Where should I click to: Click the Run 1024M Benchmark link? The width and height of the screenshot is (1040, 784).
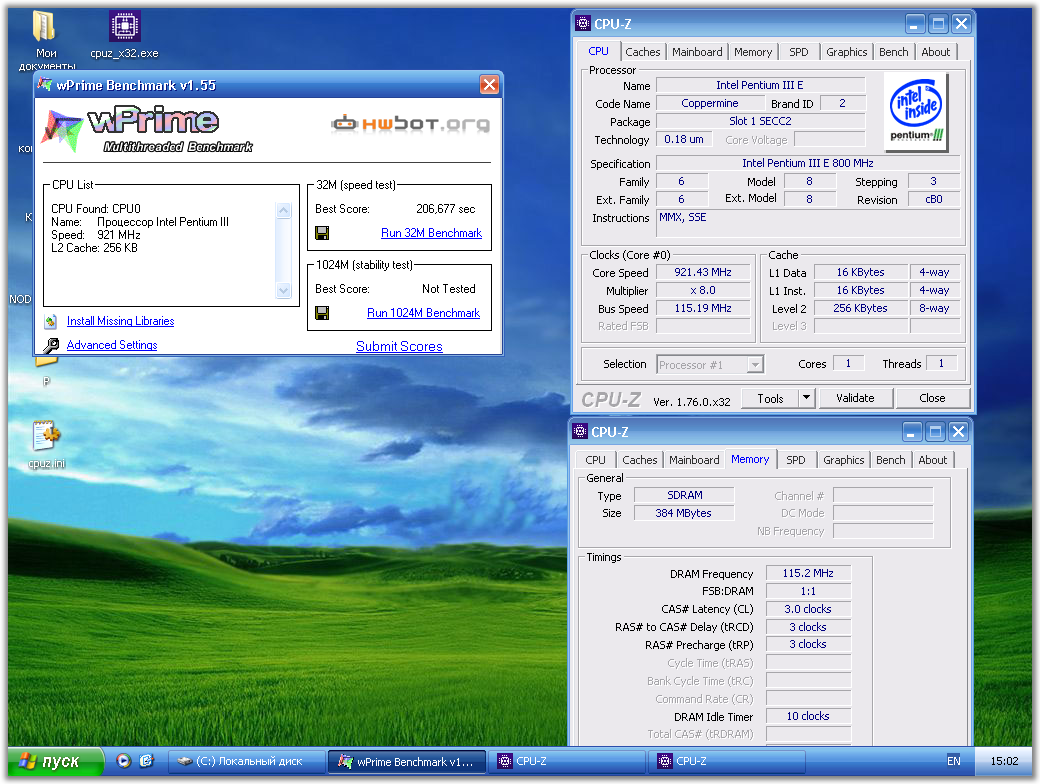tap(423, 313)
